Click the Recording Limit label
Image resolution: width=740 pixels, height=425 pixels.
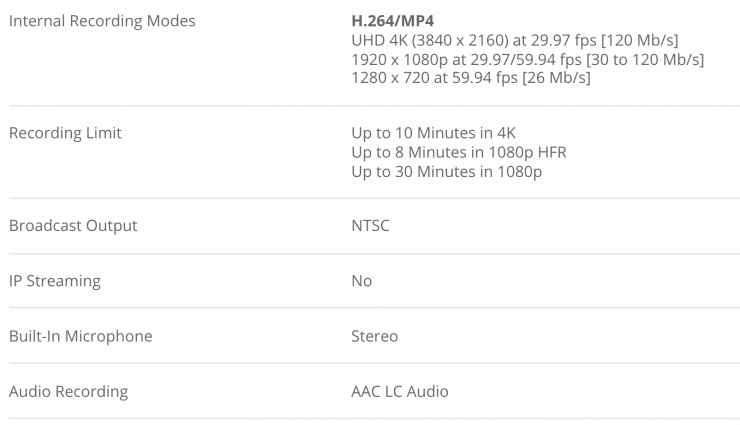65,133
